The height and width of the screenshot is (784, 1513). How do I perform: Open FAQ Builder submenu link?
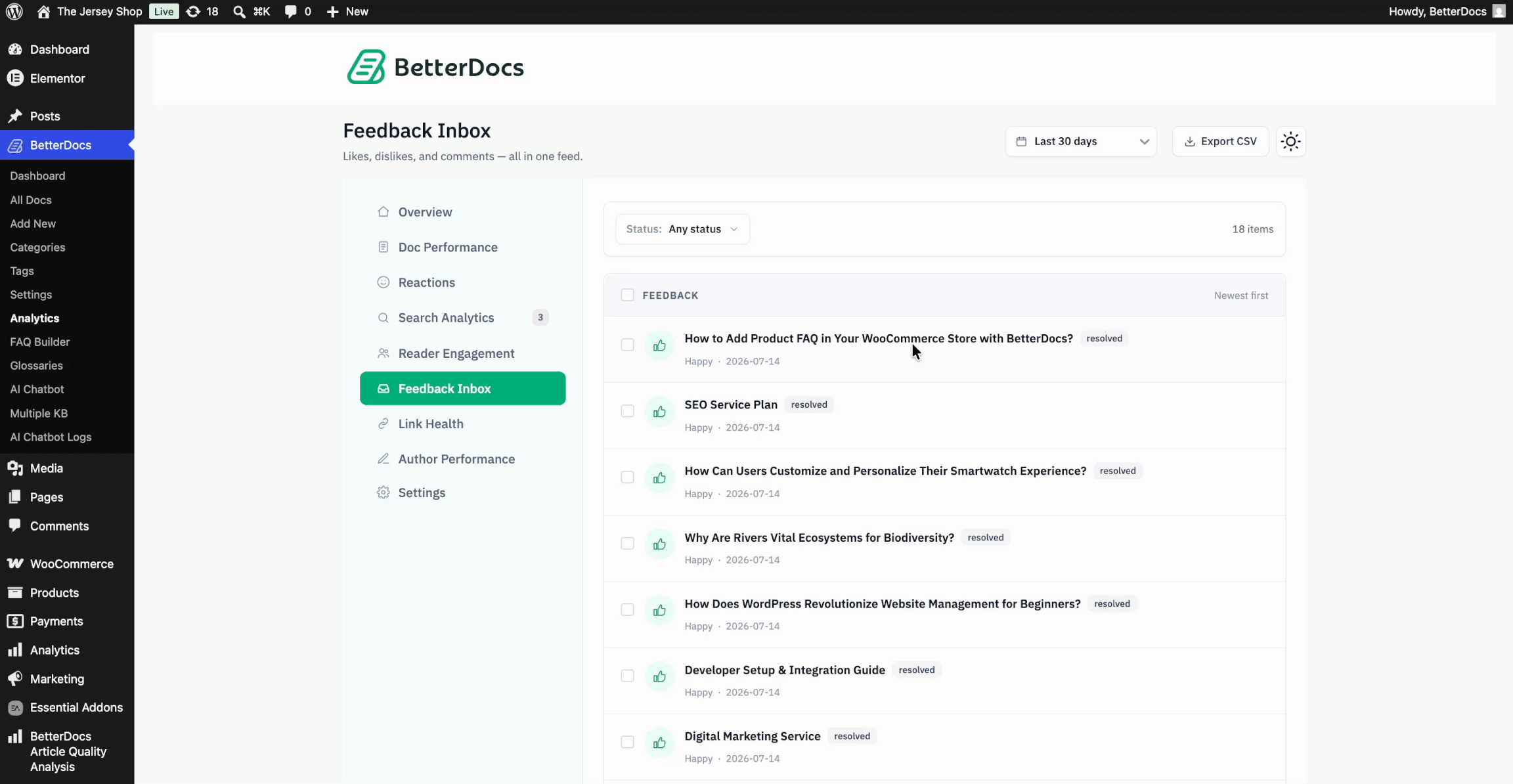click(x=39, y=341)
